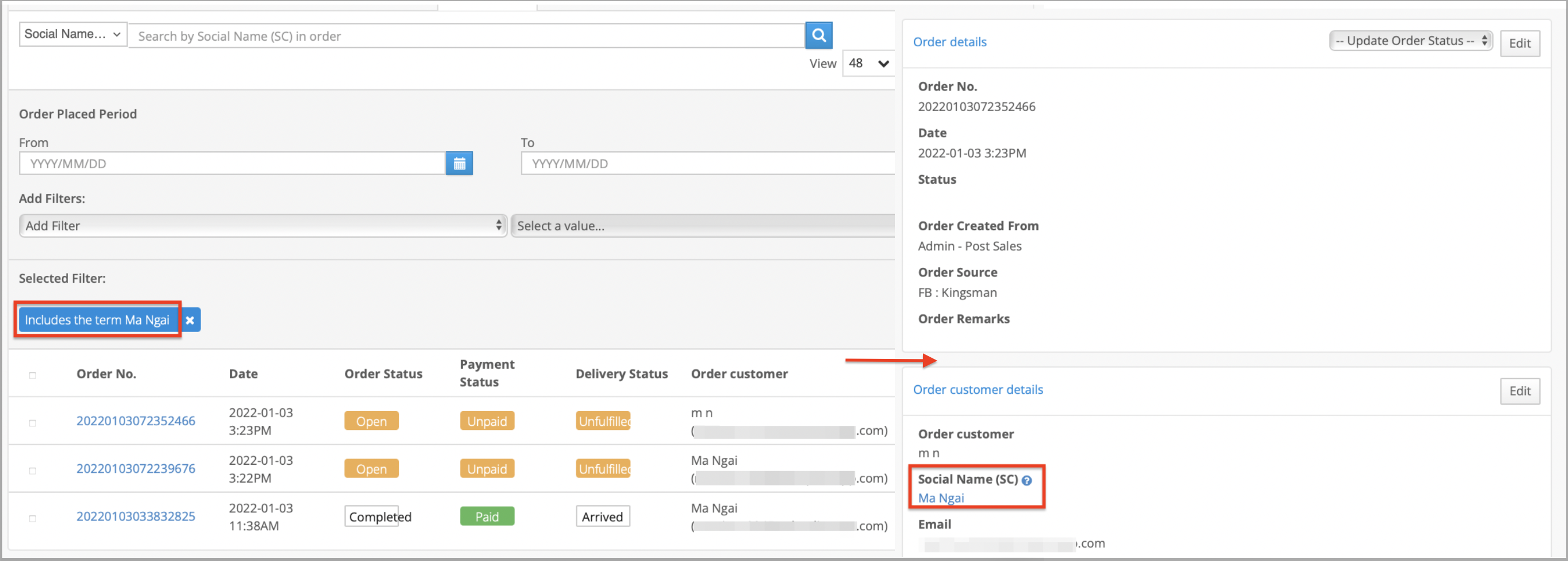
Task: Click the Order details heading link
Action: click(x=949, y=41)
